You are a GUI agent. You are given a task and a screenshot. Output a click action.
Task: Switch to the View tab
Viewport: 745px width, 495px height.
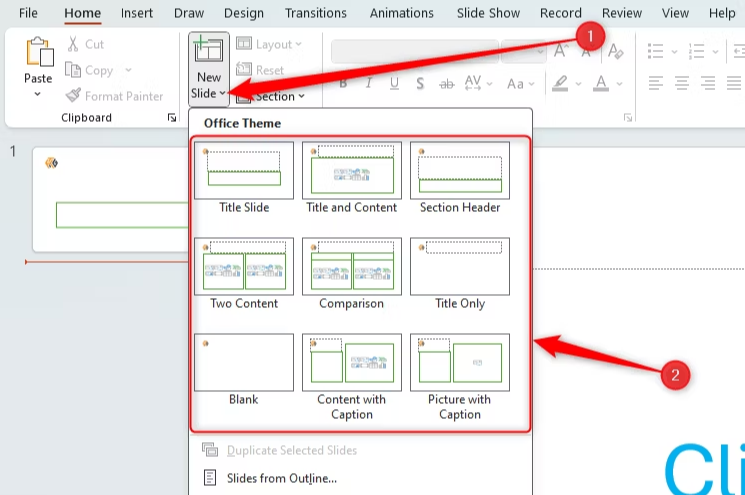[675, 13]
